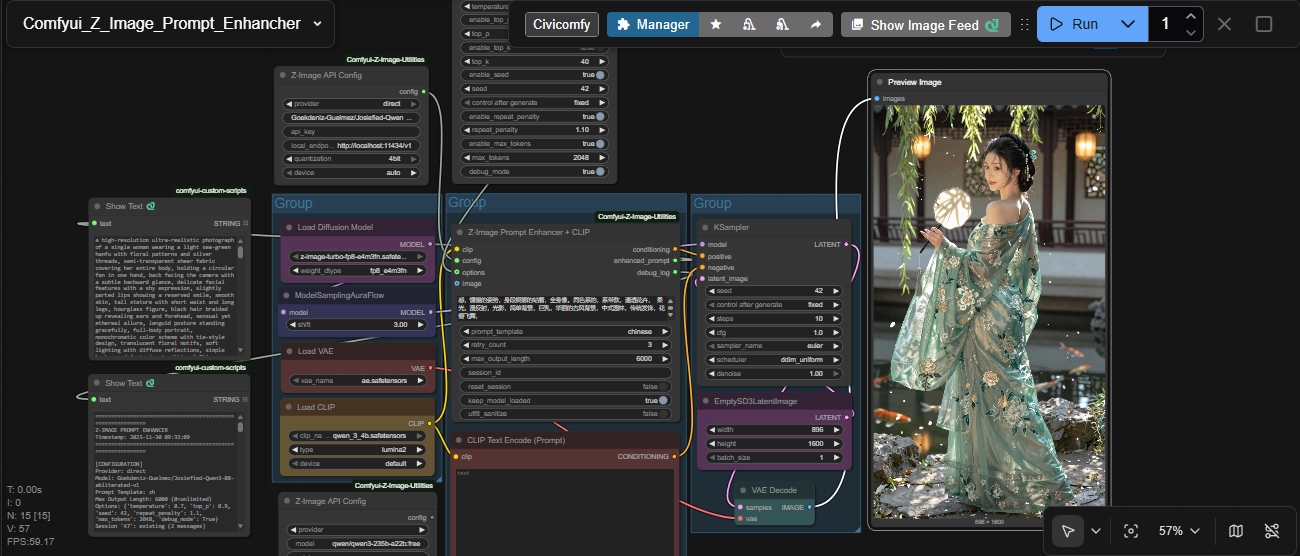Increase batch count with up arrow
Viewport: 1300px width, 556px height.
pyautogui.click(x=1190, y=16)
